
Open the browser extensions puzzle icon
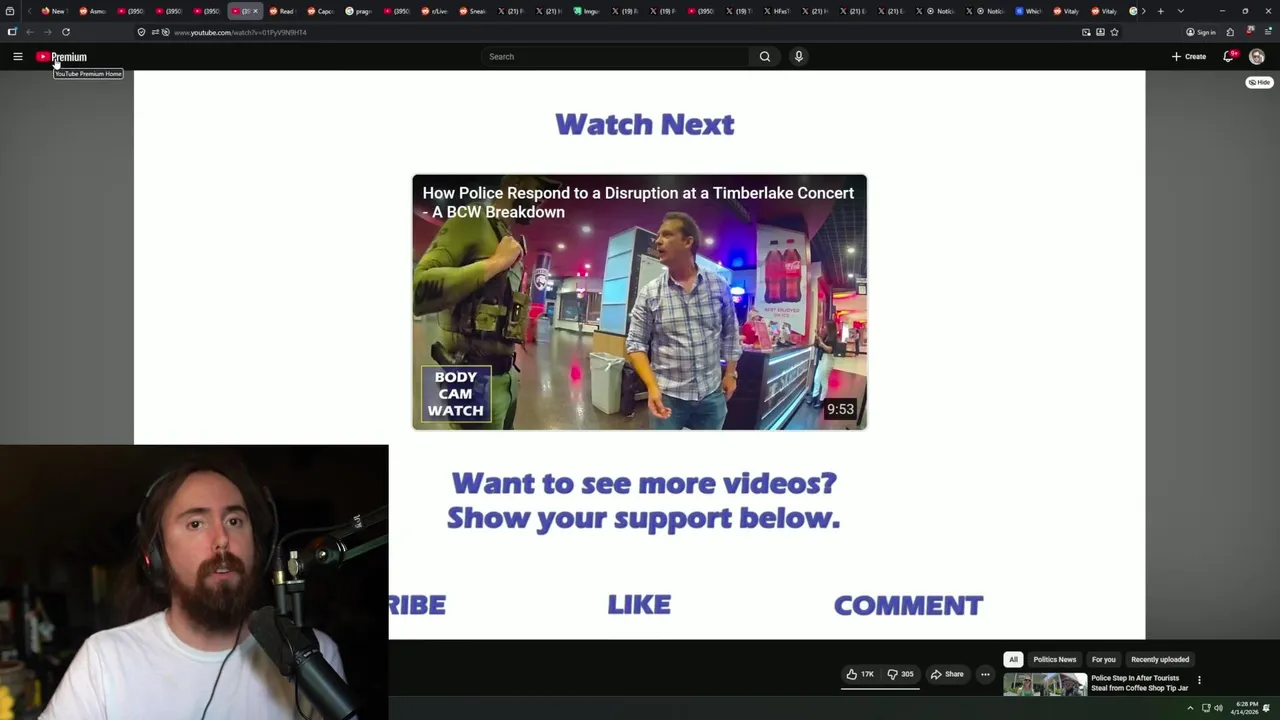[1230, 32]
